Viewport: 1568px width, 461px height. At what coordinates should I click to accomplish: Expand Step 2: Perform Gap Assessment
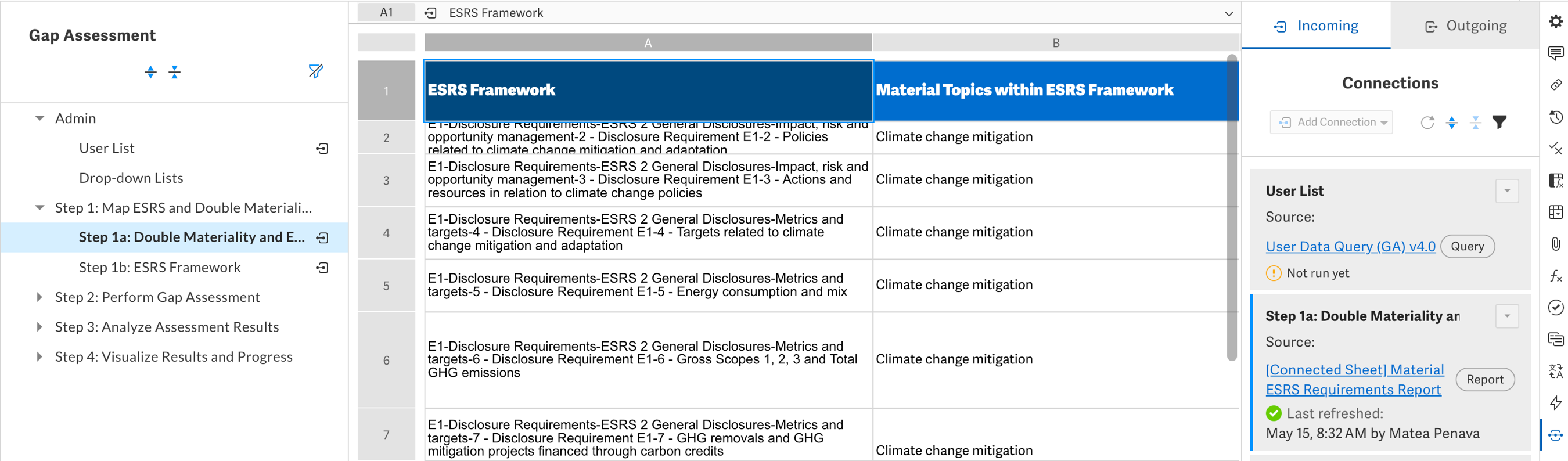pos(39,297)
